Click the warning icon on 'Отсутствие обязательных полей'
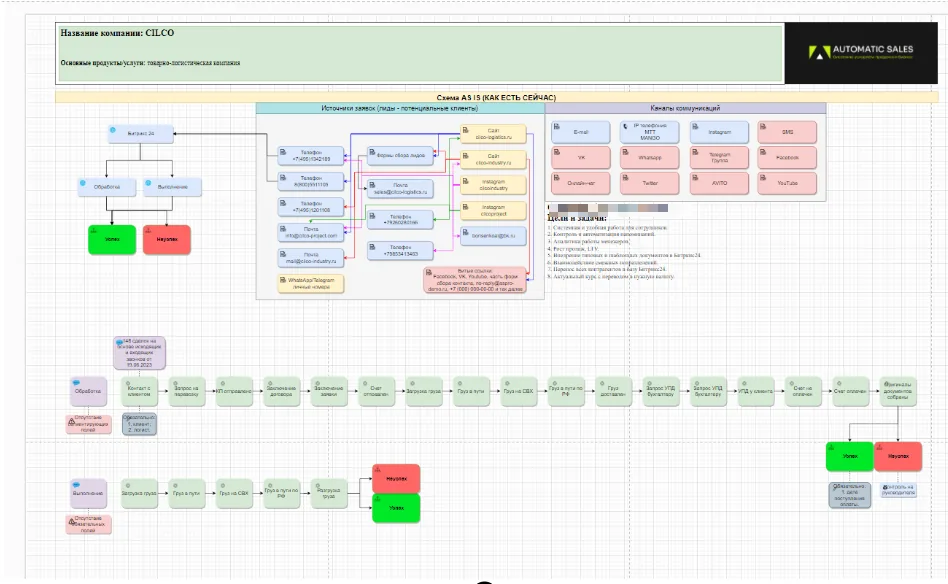This screenshot has width=948, height=584. [71, 521]
